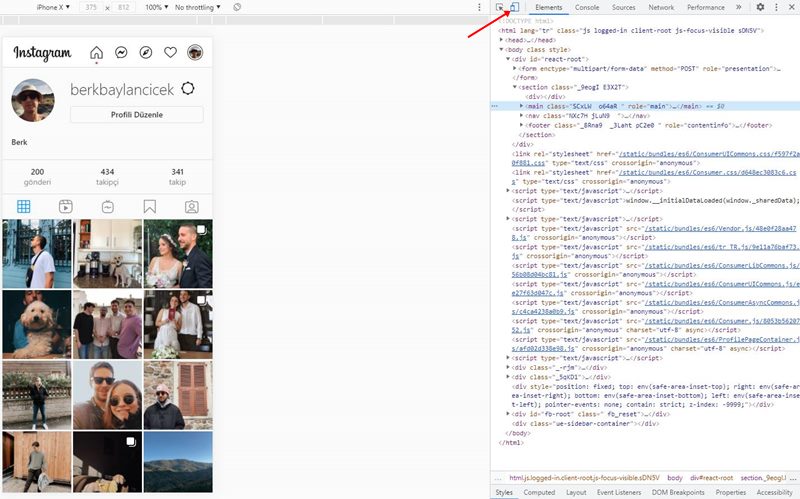Open the 100% zoom dropdown
Viewport: 800px width, 499px height.
[x=157, y=7]
